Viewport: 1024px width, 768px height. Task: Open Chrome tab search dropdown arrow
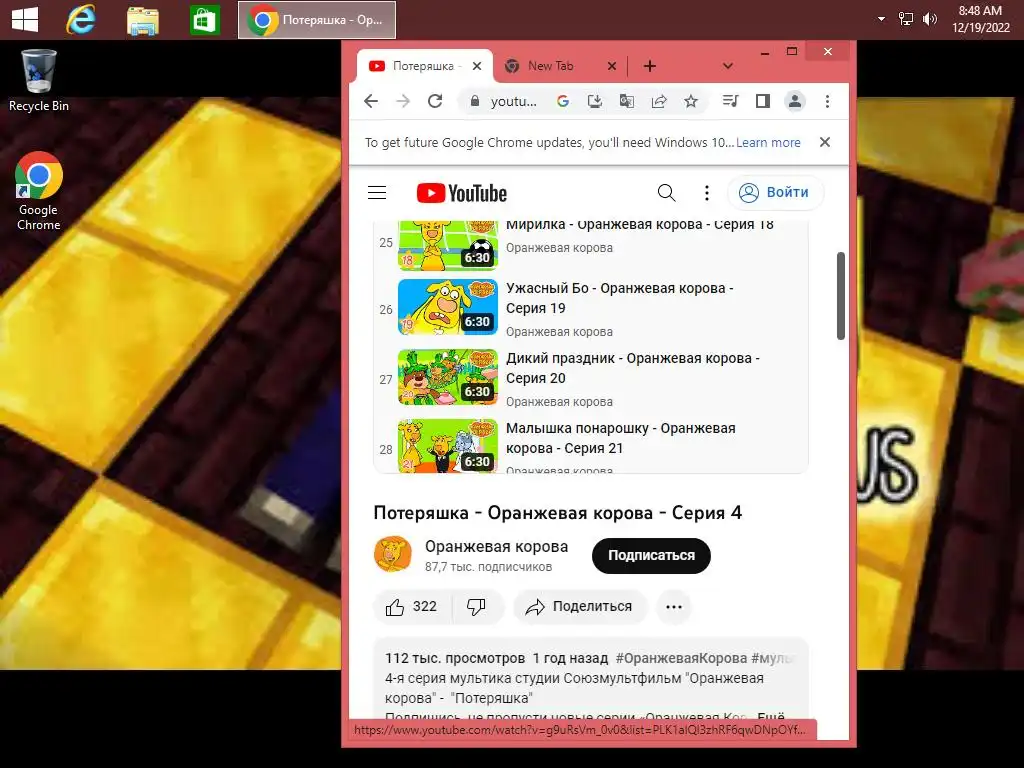point(728,66)
